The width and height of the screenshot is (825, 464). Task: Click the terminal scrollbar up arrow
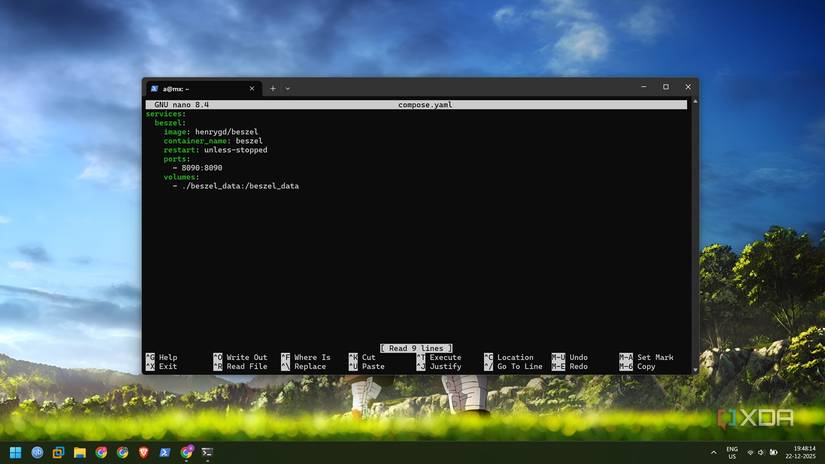point(695,101)
